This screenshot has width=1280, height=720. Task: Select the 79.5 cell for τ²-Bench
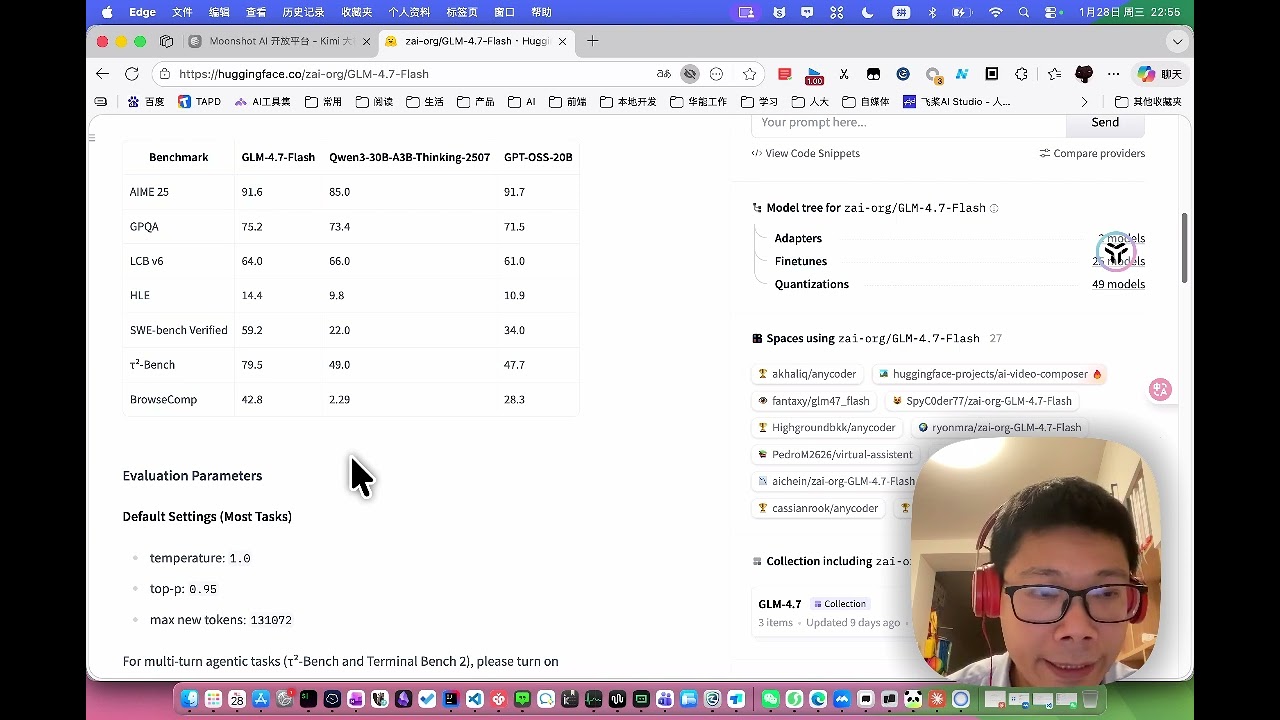pyautogui.click(x=252, y=365)
